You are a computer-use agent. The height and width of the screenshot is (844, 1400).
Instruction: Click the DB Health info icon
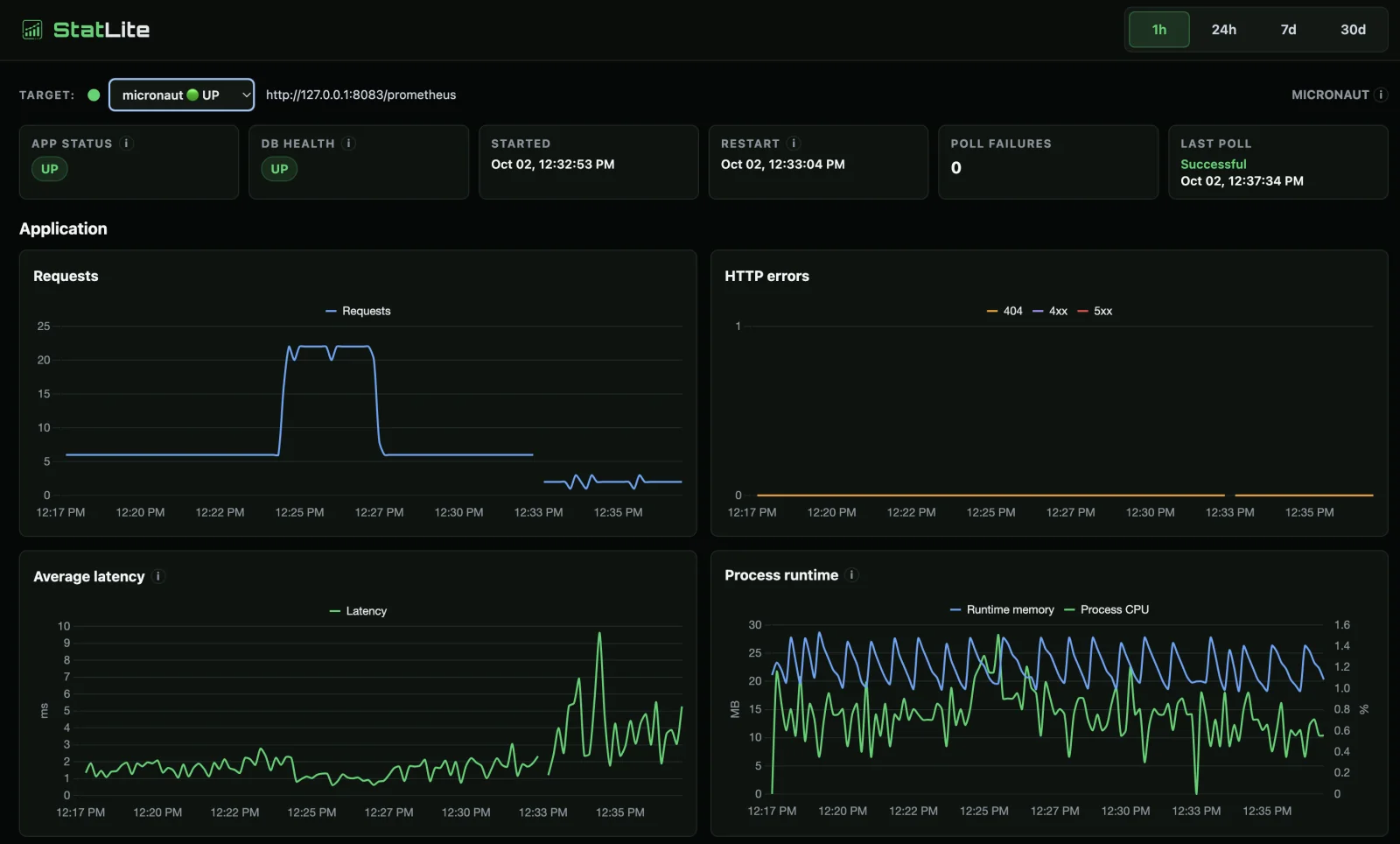tap(348, 144)
